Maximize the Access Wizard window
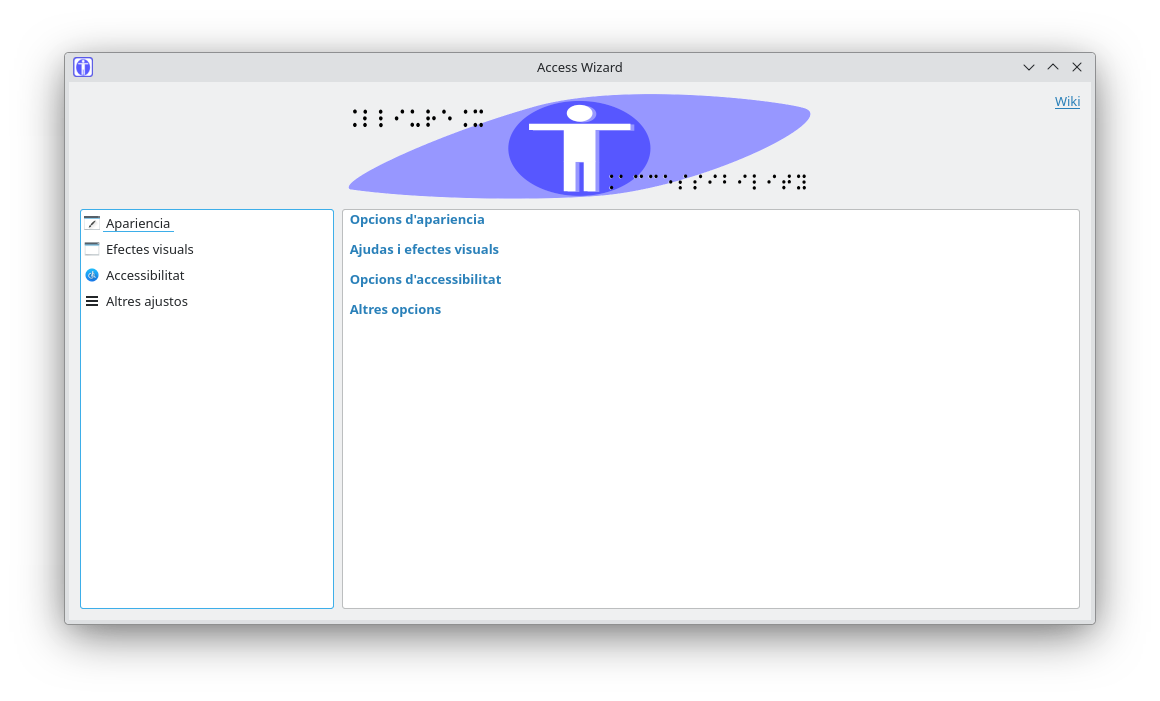Image resolution: width=1160 pixels, height=701 pixels. tap(1053, 67)
